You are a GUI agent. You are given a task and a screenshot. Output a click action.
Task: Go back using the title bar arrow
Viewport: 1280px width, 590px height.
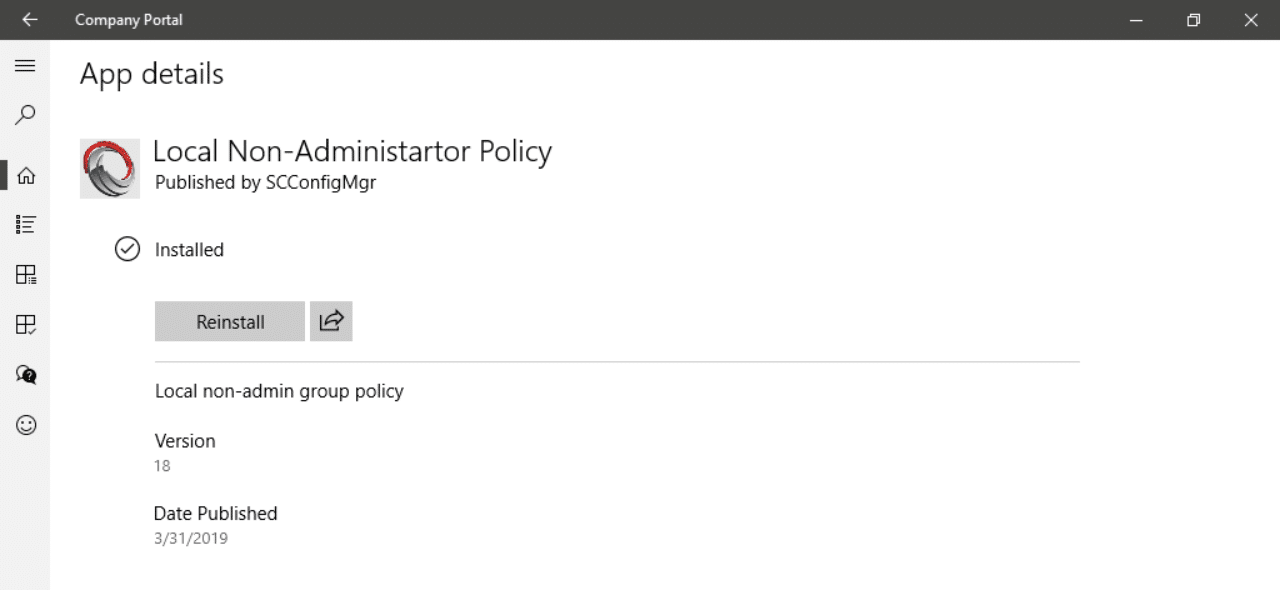click(29, 19)
